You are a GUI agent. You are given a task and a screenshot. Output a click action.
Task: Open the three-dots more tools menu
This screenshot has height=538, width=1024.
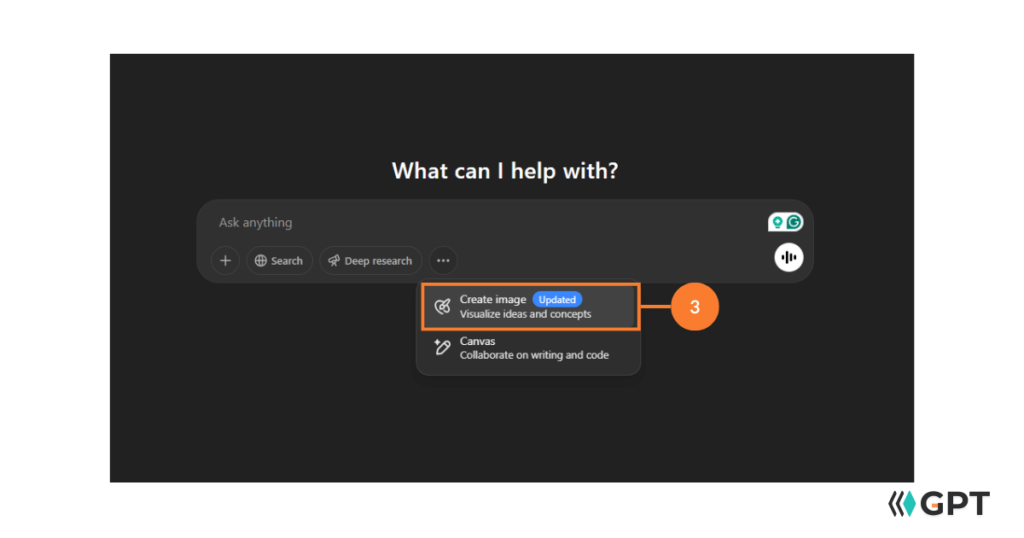click(443, 261)
